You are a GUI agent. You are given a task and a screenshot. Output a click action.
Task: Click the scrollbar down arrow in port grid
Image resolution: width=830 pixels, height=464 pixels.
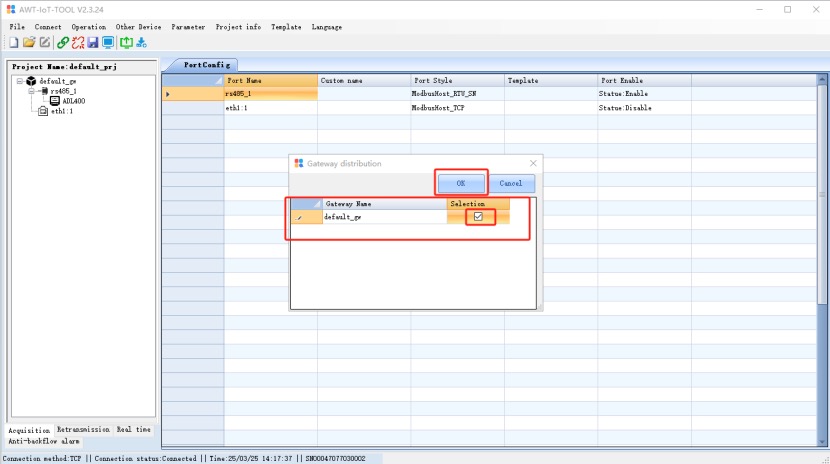[822, 441]
